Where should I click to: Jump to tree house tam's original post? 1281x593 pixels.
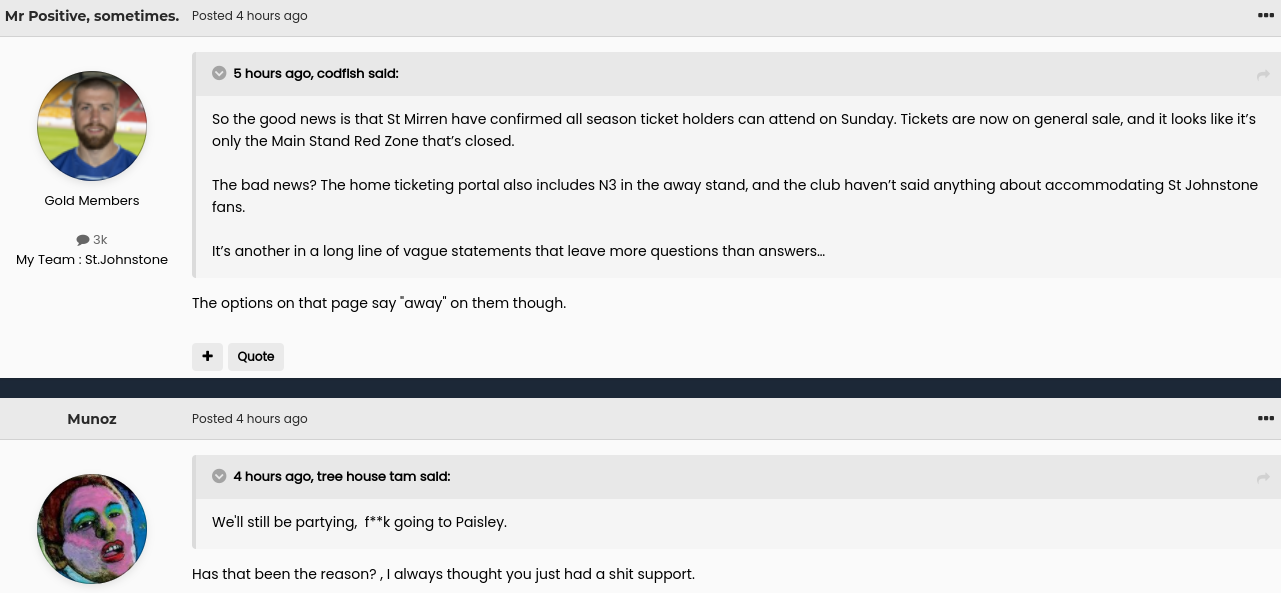1263,478
